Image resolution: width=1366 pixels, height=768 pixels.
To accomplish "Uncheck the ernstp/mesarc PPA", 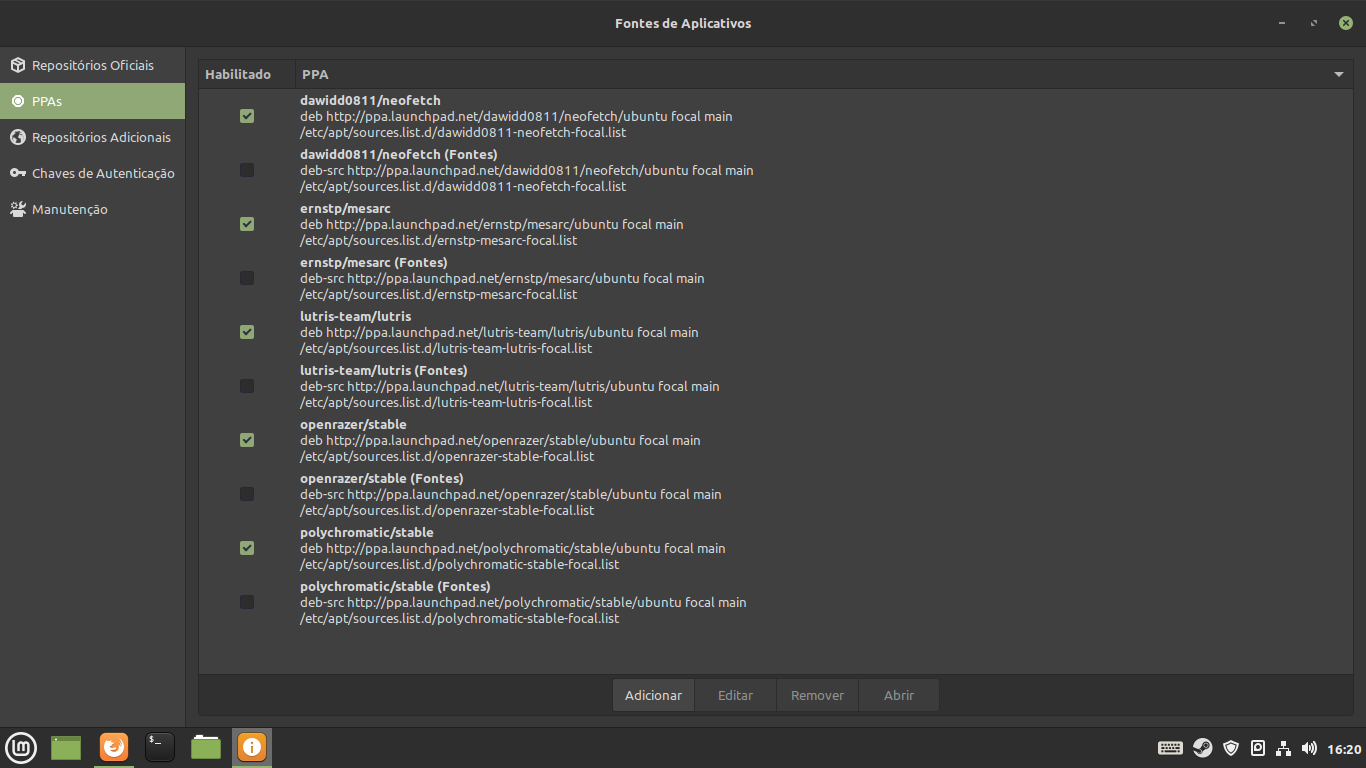I will tap(247, 224).
